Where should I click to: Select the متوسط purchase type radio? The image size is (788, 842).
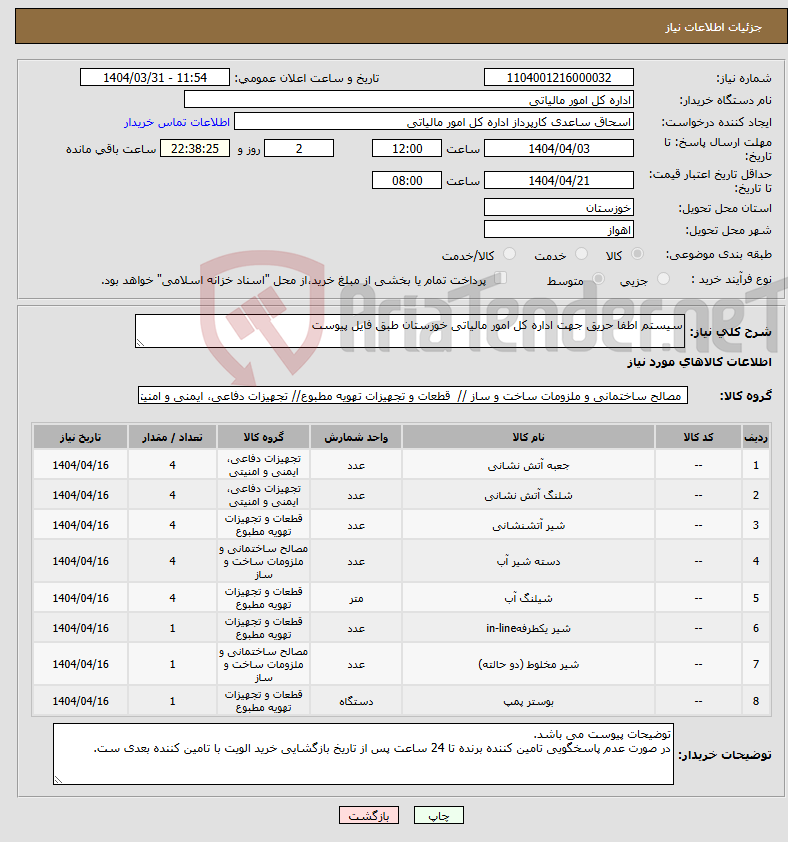[598, 279]
